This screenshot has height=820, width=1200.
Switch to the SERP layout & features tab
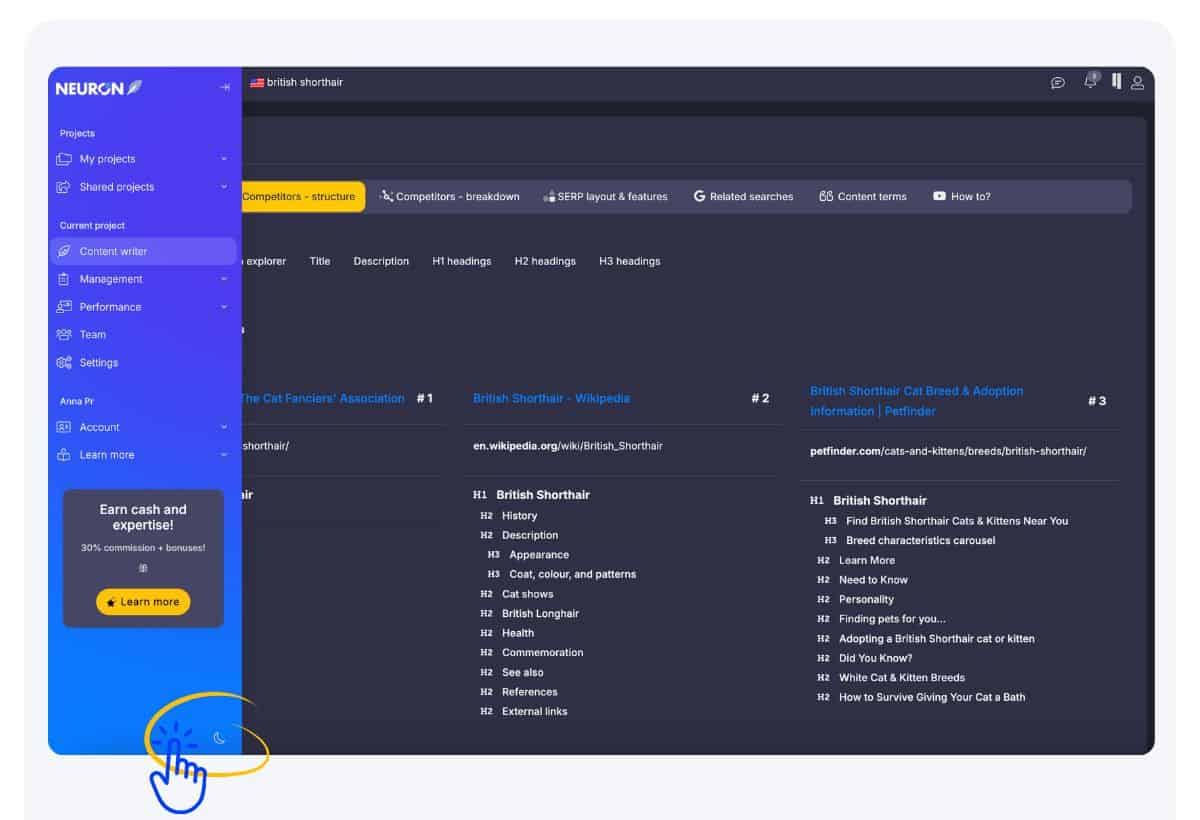pos(605,197)
